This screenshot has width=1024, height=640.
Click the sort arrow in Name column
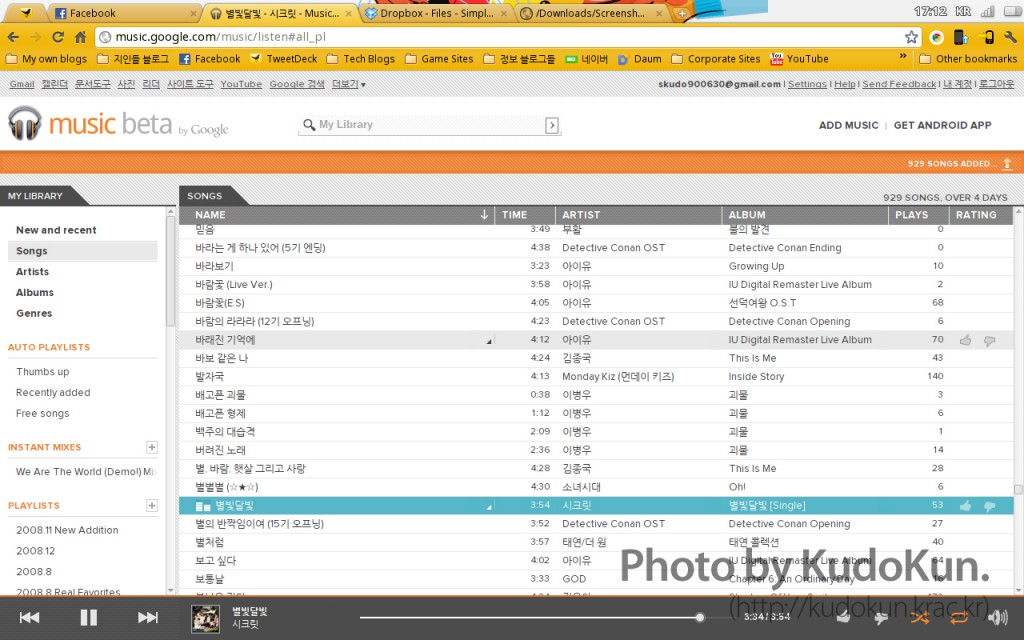(x=484, y=215)
